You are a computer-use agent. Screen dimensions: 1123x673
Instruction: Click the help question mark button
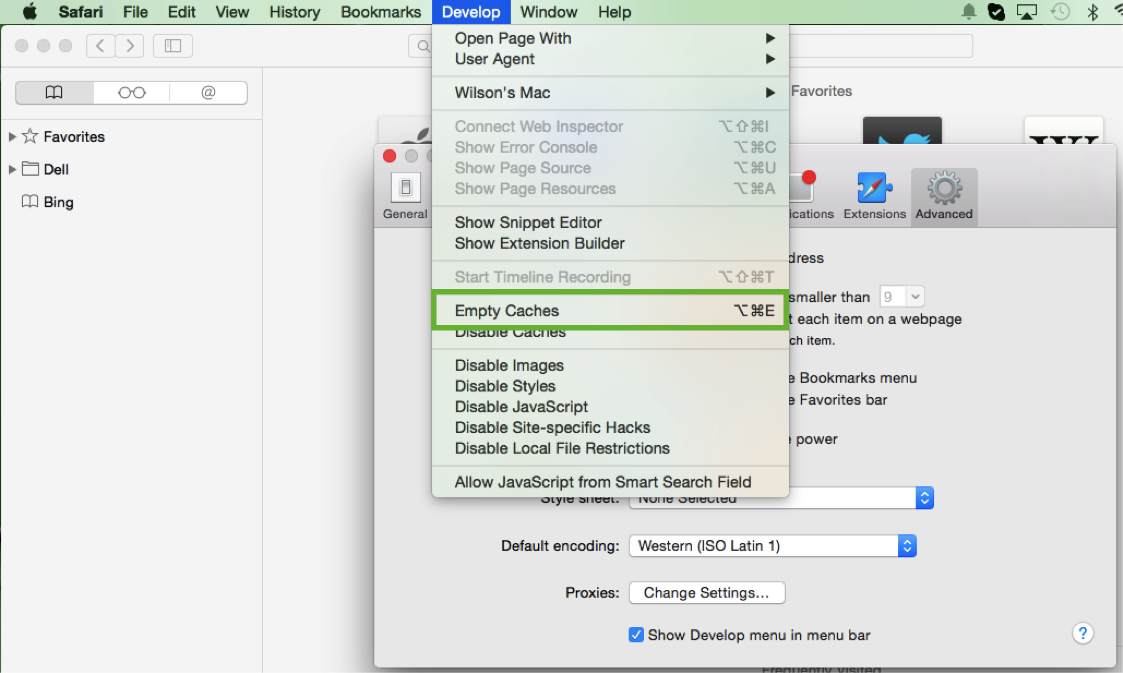pyautogui.click(x=1083, y=633)
